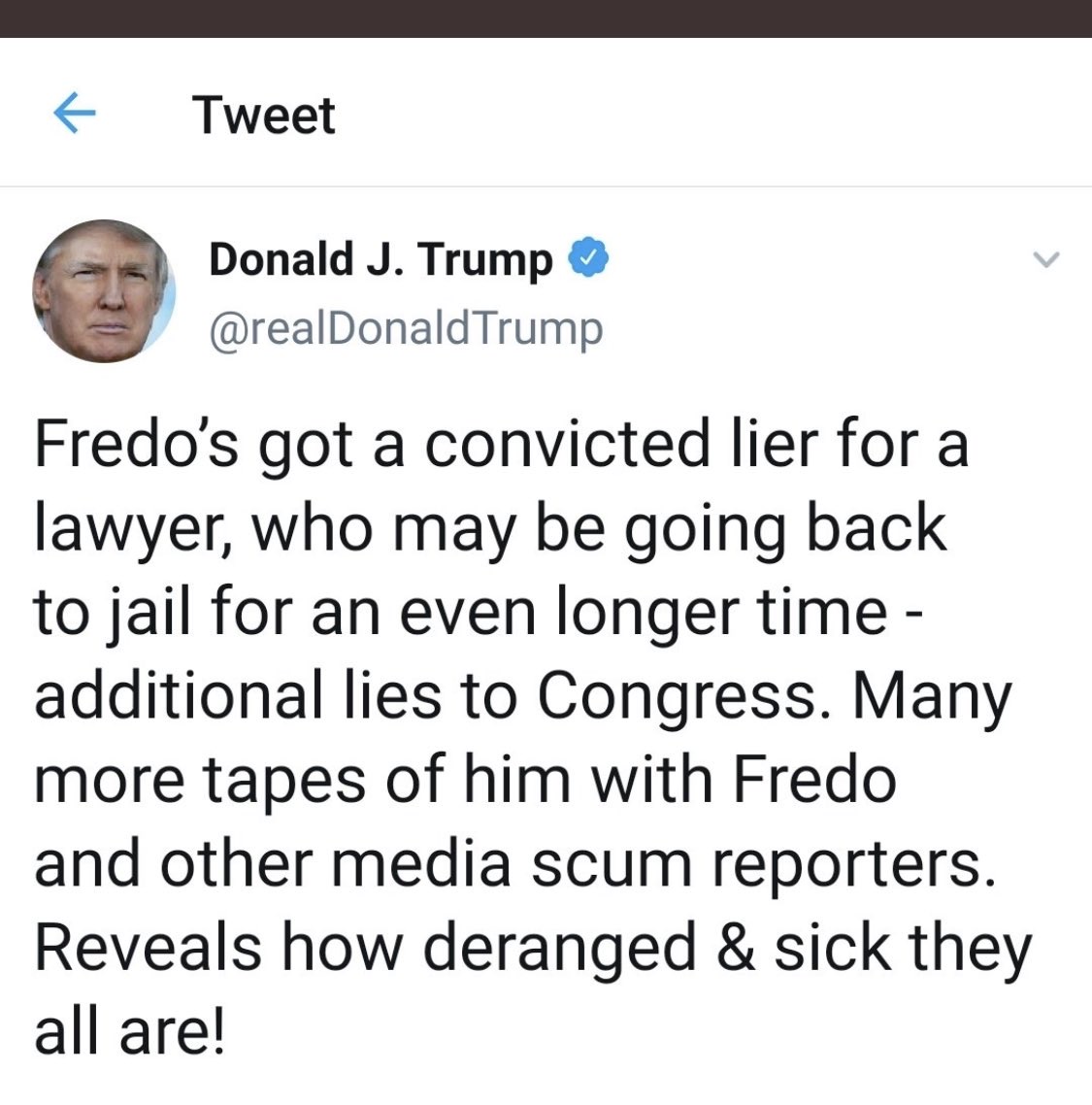This screenshot has height=1105, width=1092.
Task: Tap the dark status bar at top
Action: pyautogui.click(x=546, y=17)
